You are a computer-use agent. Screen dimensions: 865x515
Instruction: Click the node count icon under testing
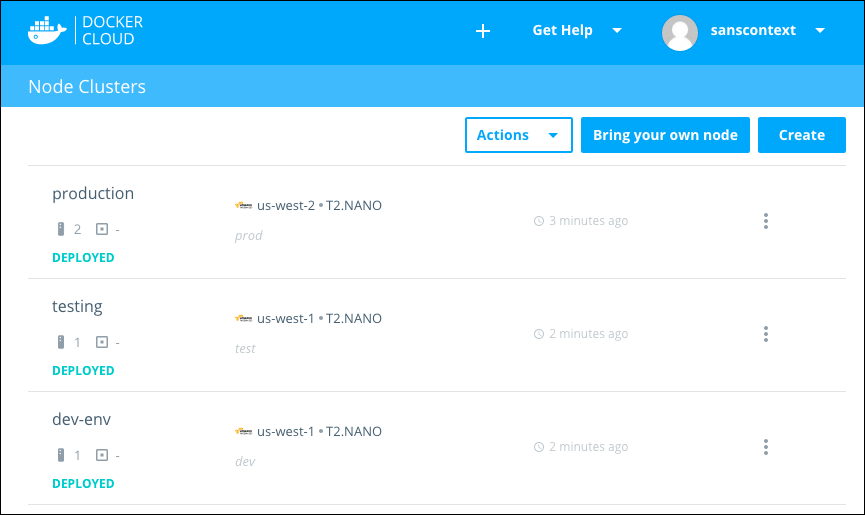tap(61, 342)
